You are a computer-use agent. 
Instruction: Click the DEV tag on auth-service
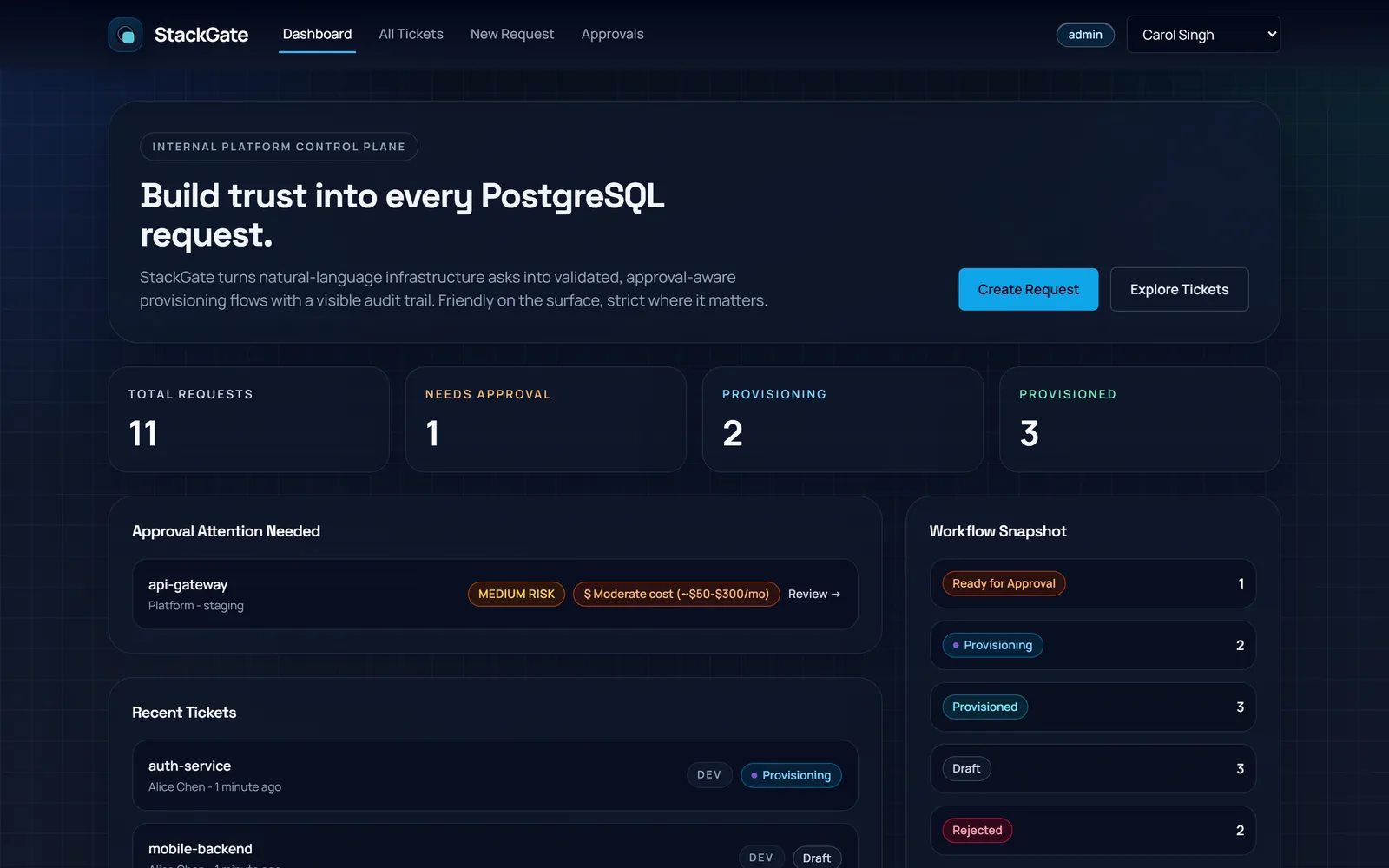[709, 775]
